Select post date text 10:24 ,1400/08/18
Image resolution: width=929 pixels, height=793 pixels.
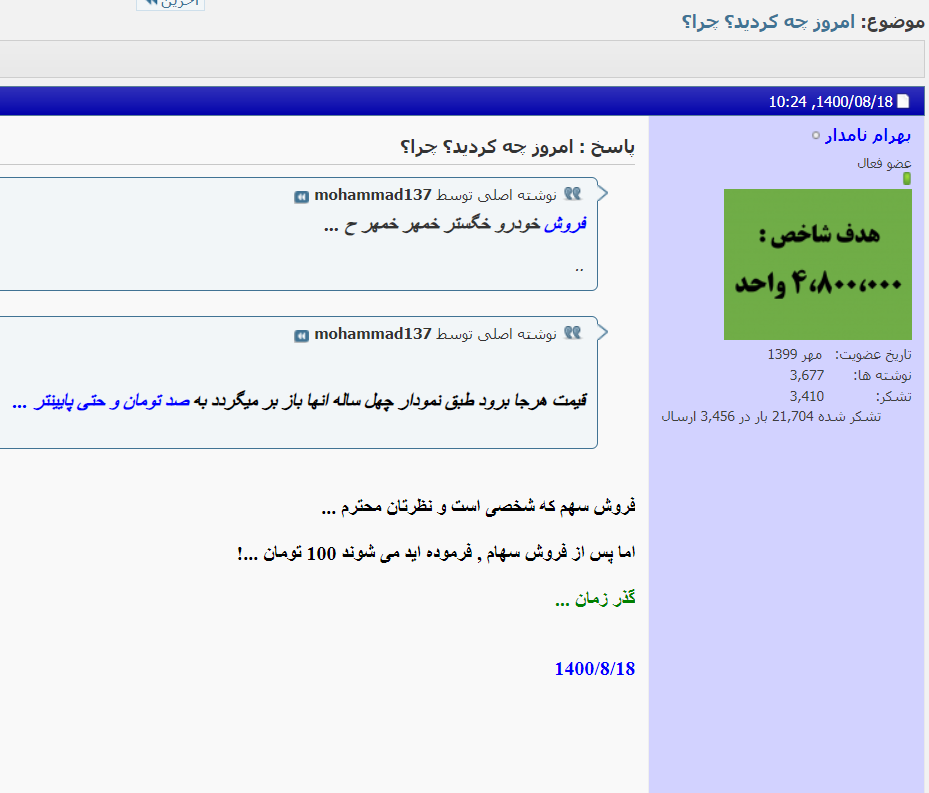831,102
